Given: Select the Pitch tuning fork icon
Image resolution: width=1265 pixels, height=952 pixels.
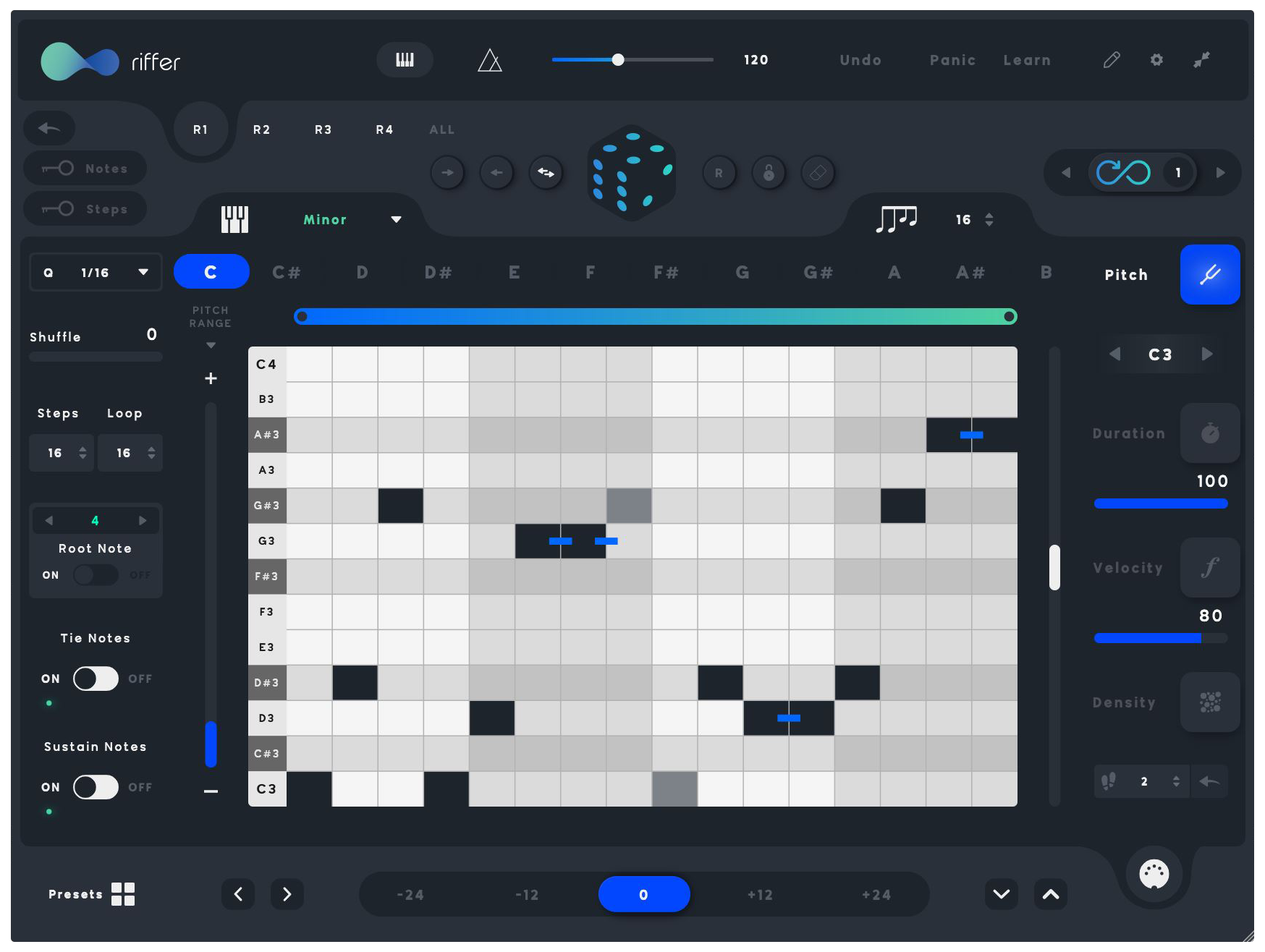Looking at the screenshot, I should 1209,274.
